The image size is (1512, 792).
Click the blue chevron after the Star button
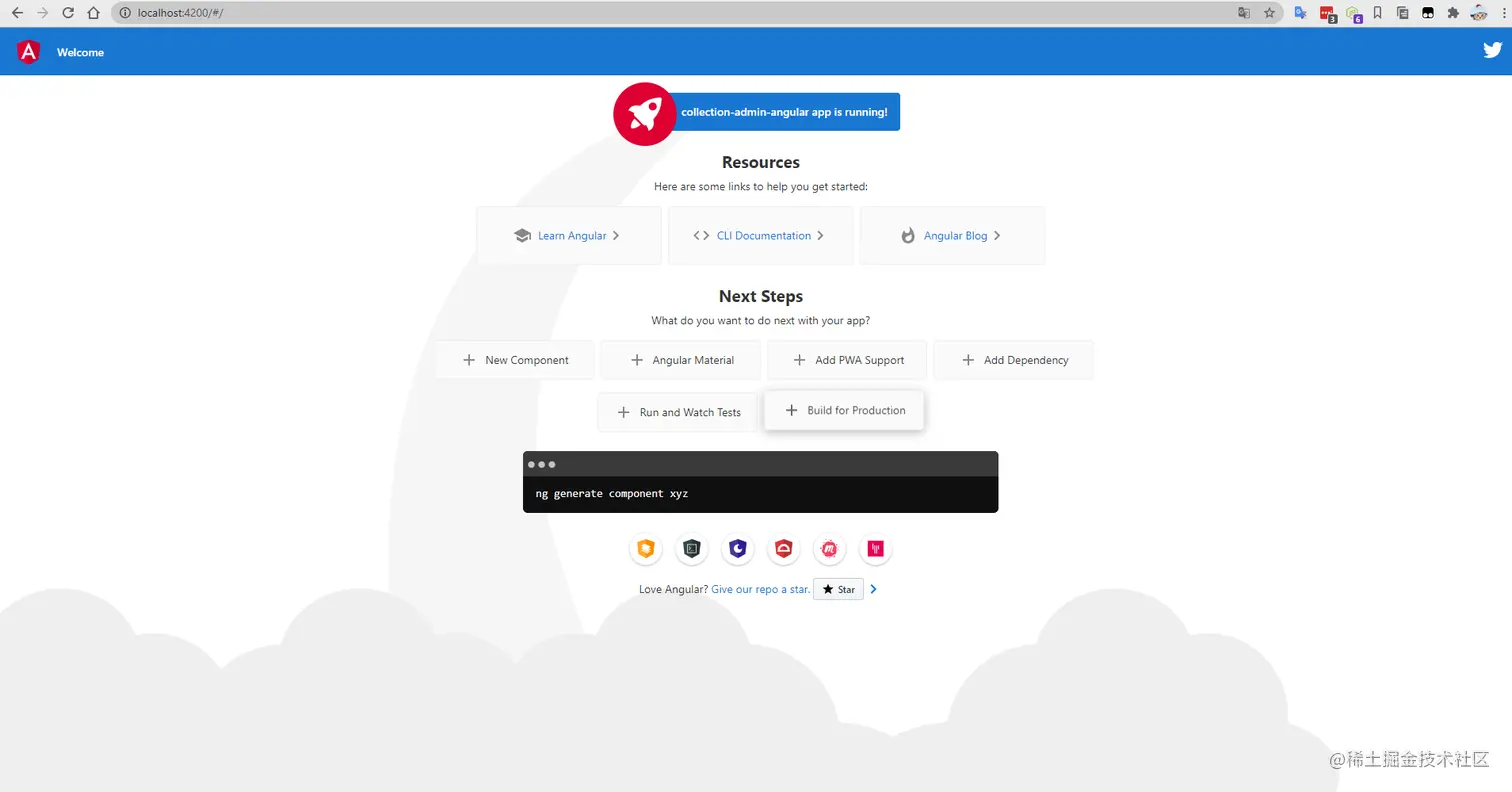tap(874, 590)
